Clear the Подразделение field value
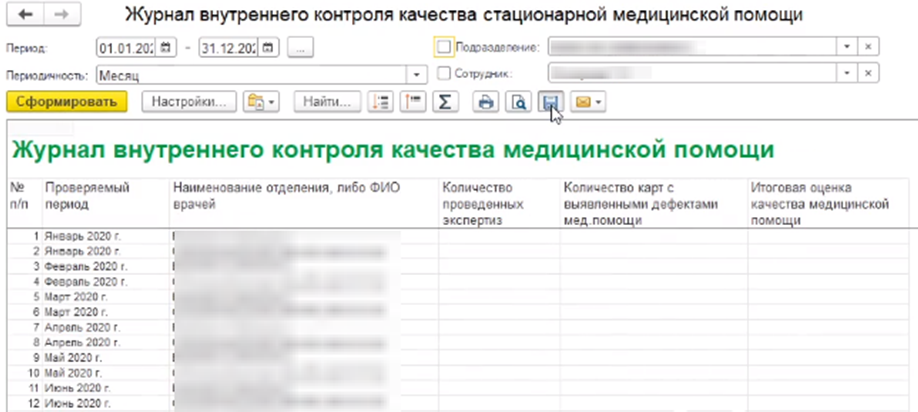 [x=869, y=47]
